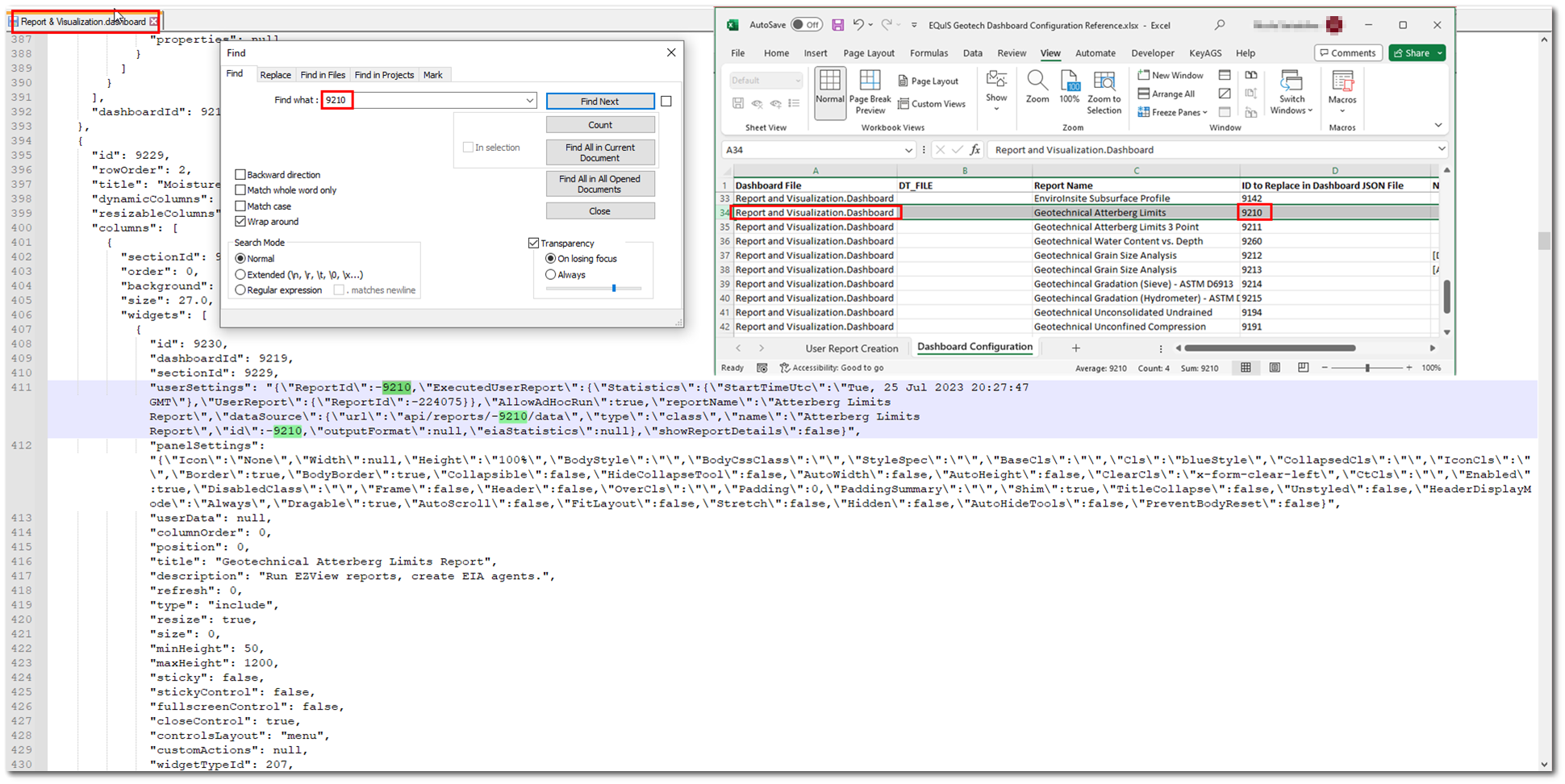Click Find All in Current Document

click(x=600, y=152)
